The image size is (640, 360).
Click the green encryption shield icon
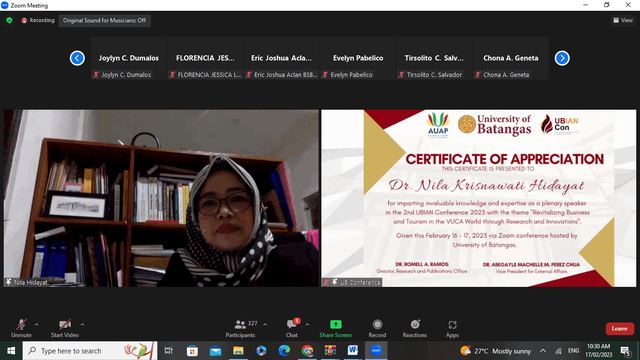coord(9,20)
